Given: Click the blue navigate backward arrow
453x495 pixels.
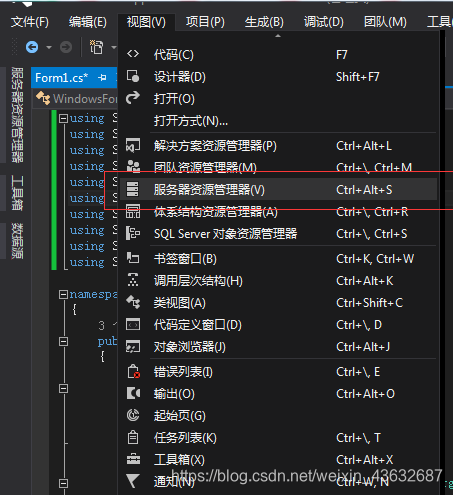Looking at the screenshot, I should pyautogui.click(x=32, y=47).
